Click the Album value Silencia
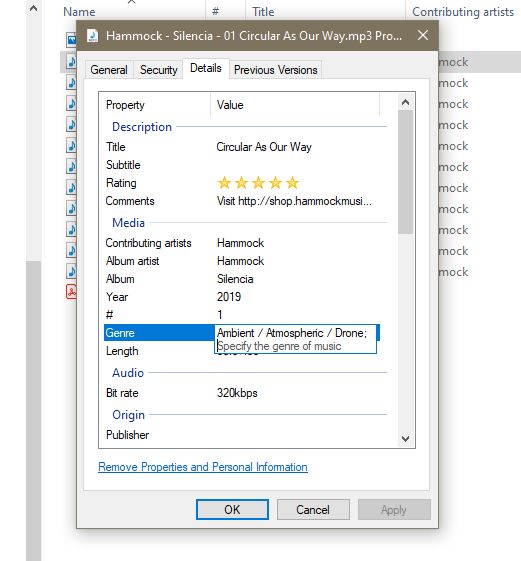This screenshot has height=561, width=521. pyautogui.click(x=235, y=279)
